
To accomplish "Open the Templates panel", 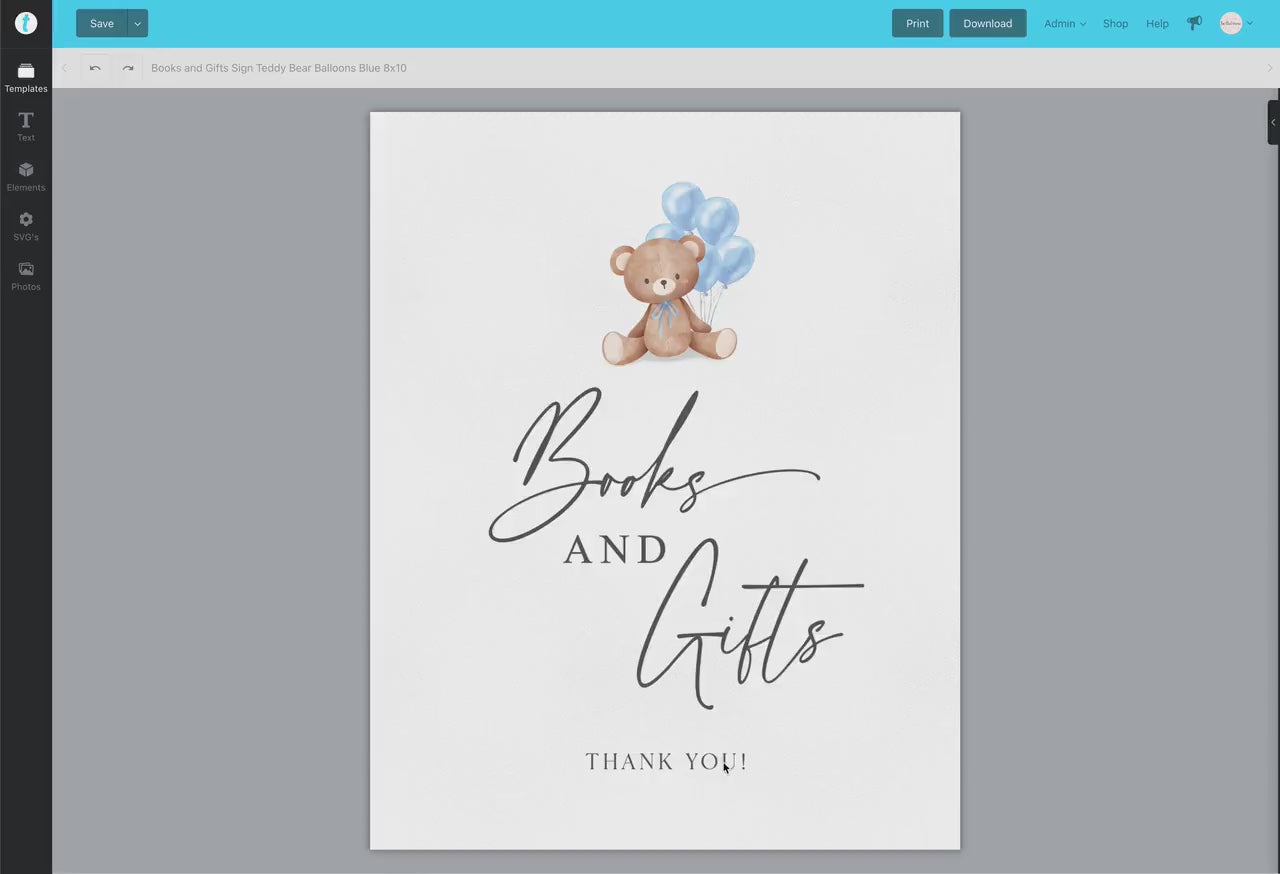I will click(26, 78).
